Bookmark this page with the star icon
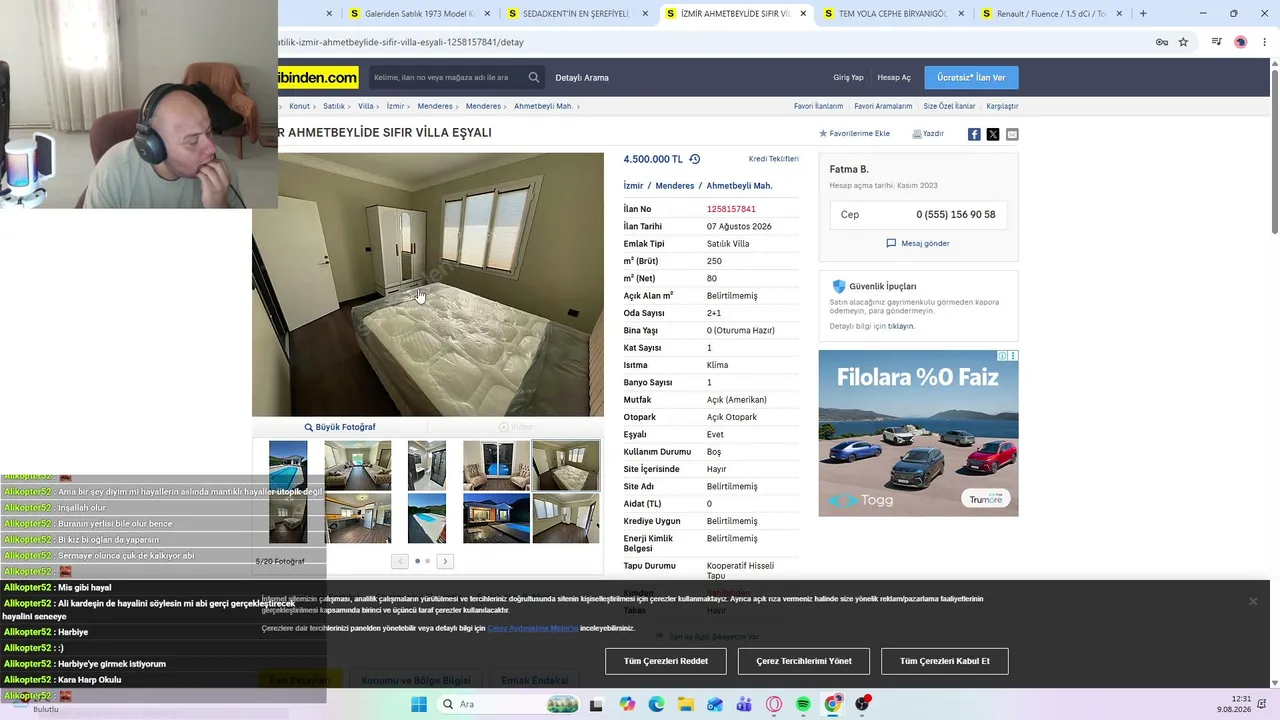 click(1183, 42)
